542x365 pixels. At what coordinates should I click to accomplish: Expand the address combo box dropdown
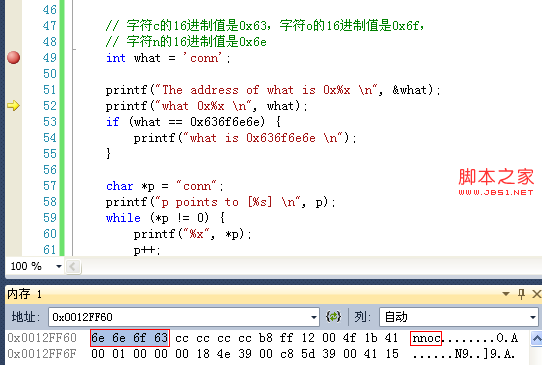coord(314,317)
